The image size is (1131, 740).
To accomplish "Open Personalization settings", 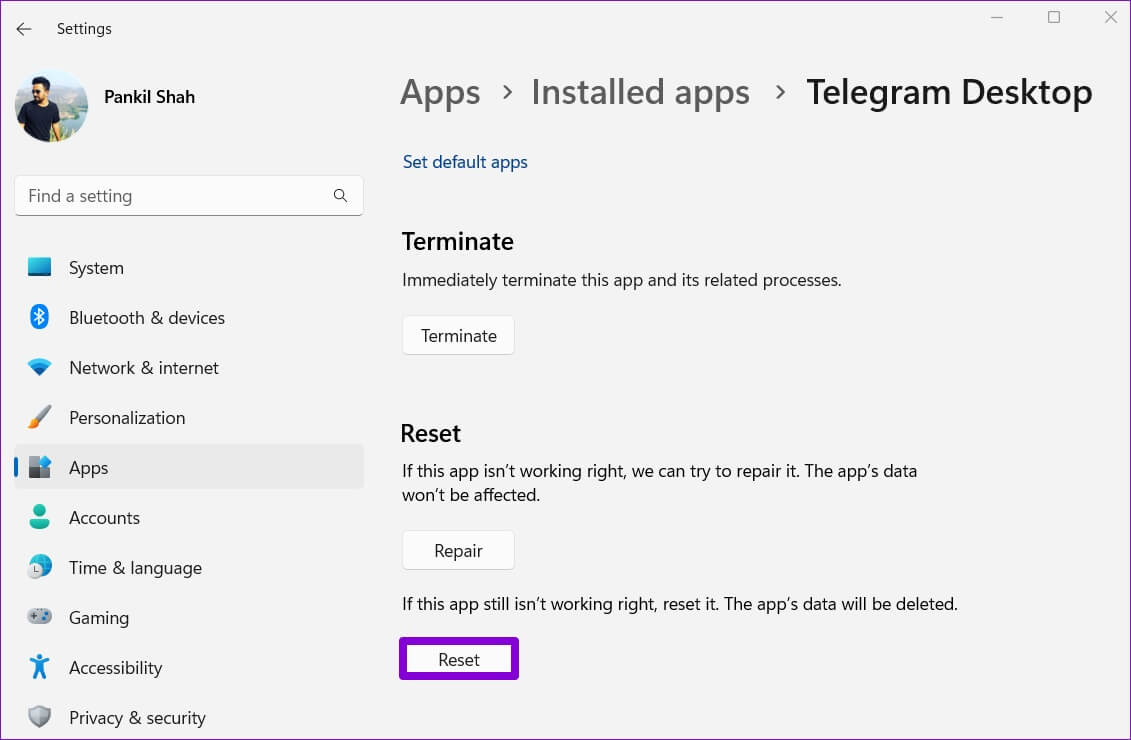I will click(x=189, y=418).
